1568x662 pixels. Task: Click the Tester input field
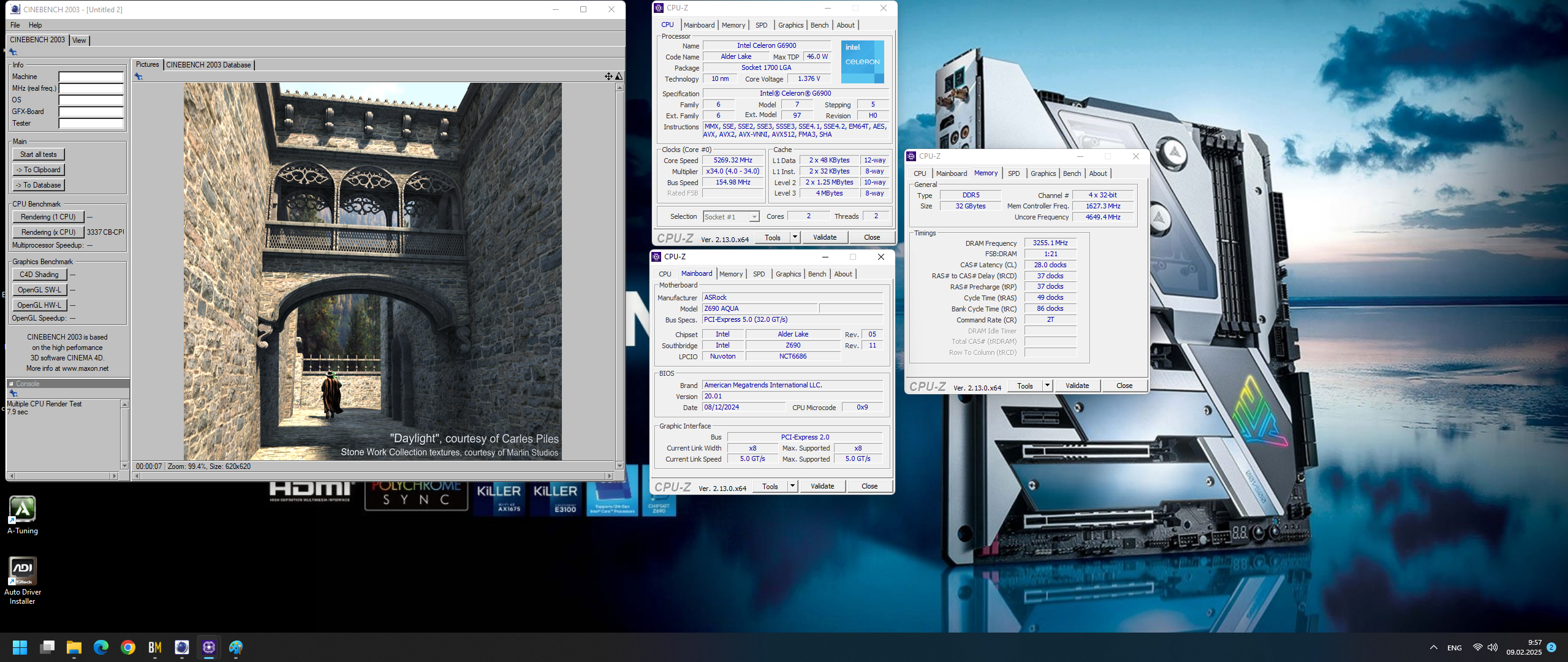tap(91, 124)
